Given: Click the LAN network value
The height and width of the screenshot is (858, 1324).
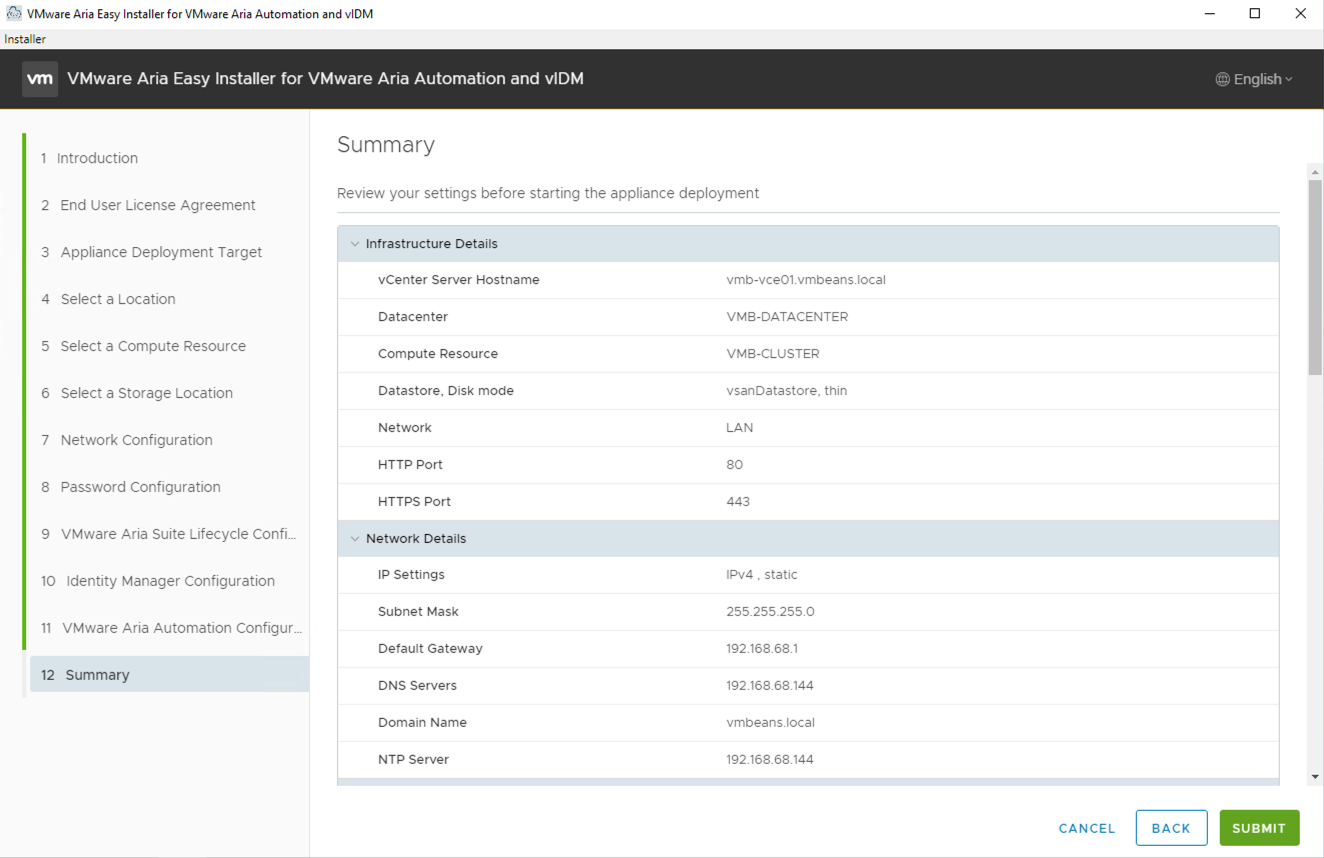Looking at the screenshot, I should [x=740, y=428].
